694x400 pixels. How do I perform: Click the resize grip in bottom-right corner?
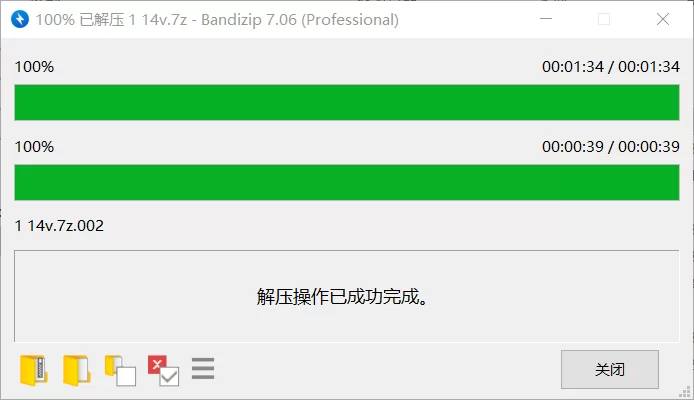click(x=685, y=392)
